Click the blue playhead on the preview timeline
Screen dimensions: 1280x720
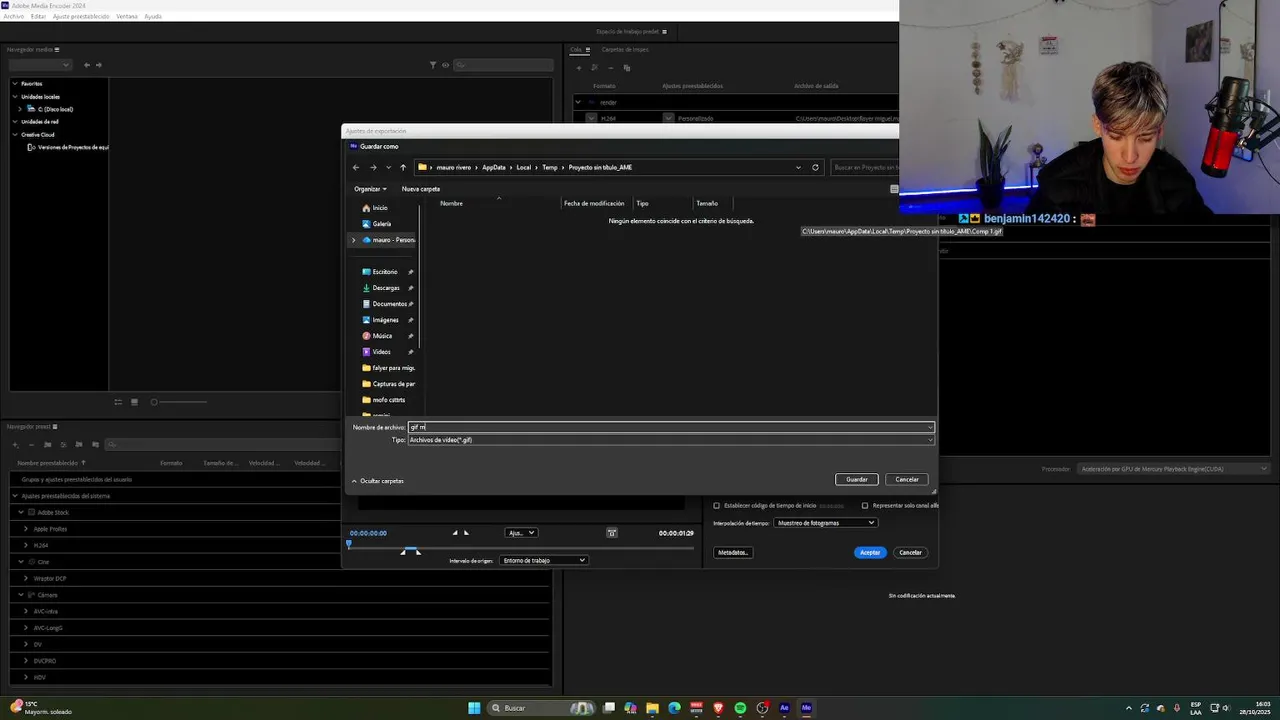pyautogui.click(x=349, y=544)
